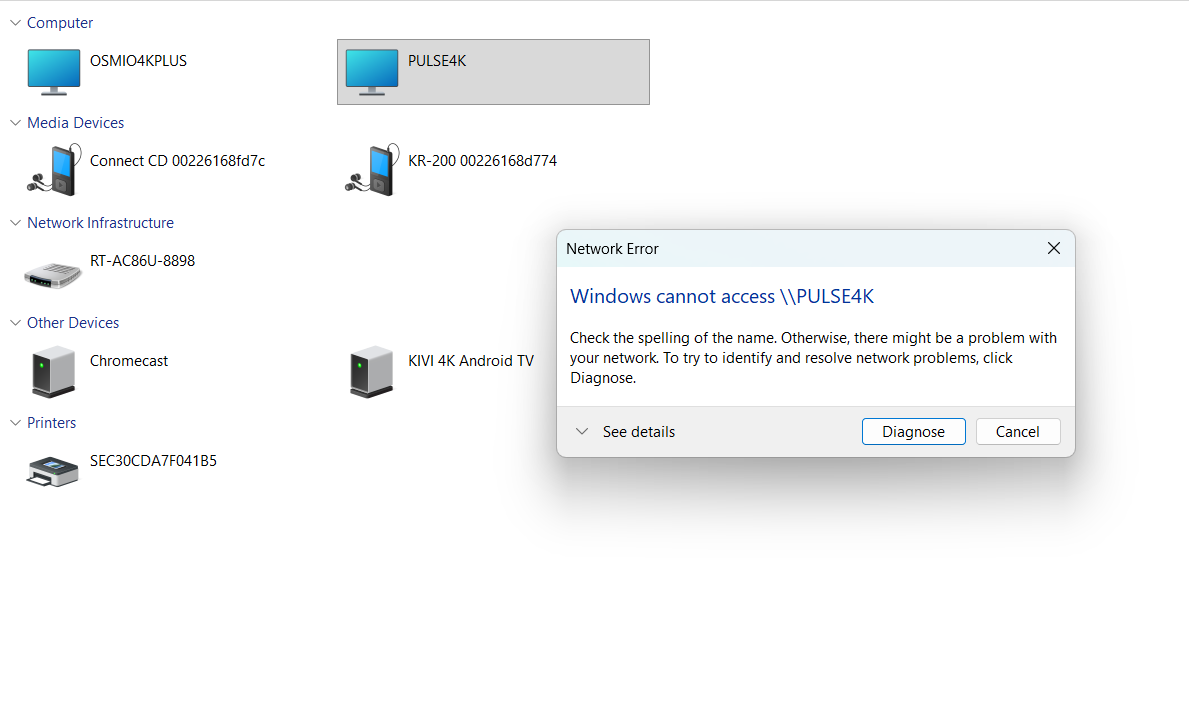This screenshot has width=1189, height=708.
Task: Select the Connect CD media device icon
Action: coord(53,170)
